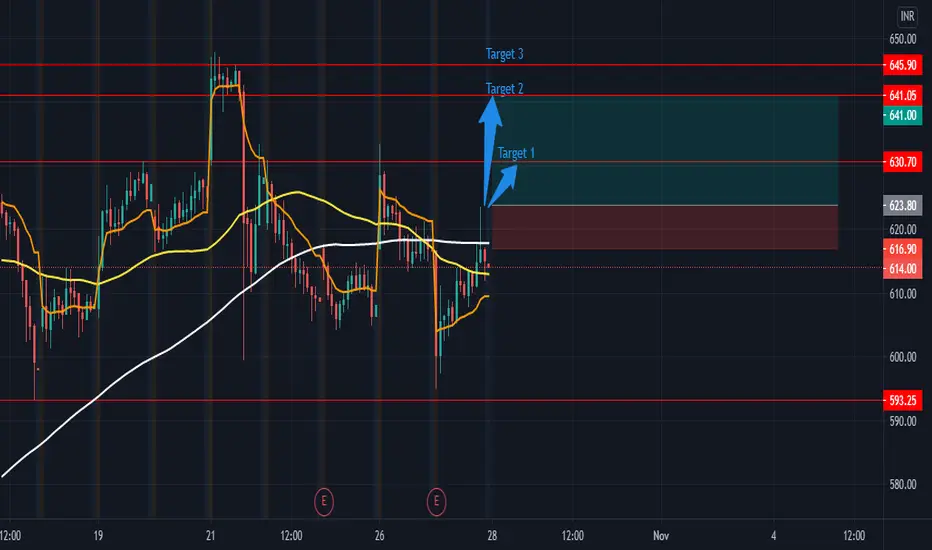Click the 590.00 price axis tick

tap(902, 422)
